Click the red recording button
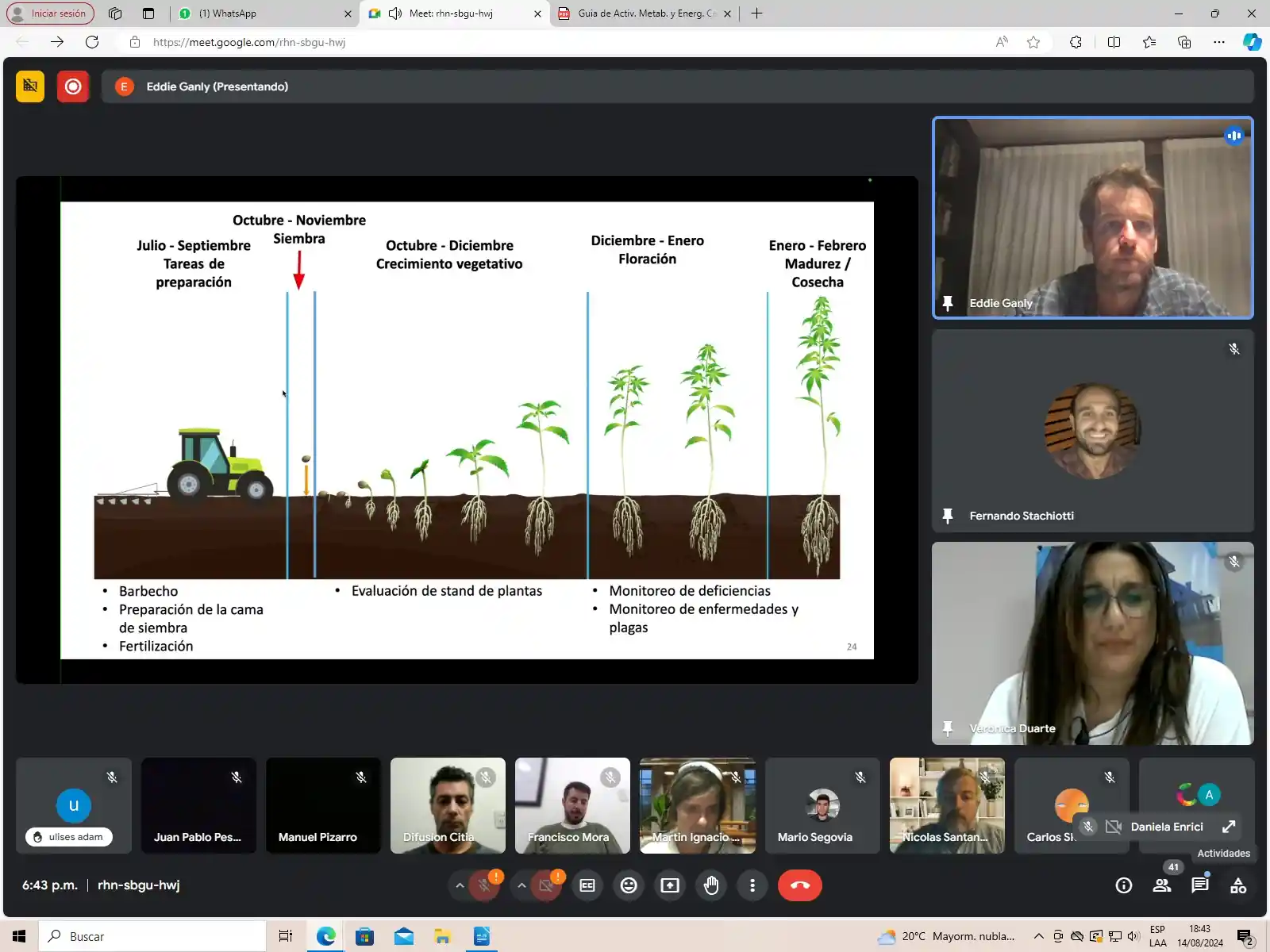The height and width of the screenshot is (952, 1270). click(73, 86)
